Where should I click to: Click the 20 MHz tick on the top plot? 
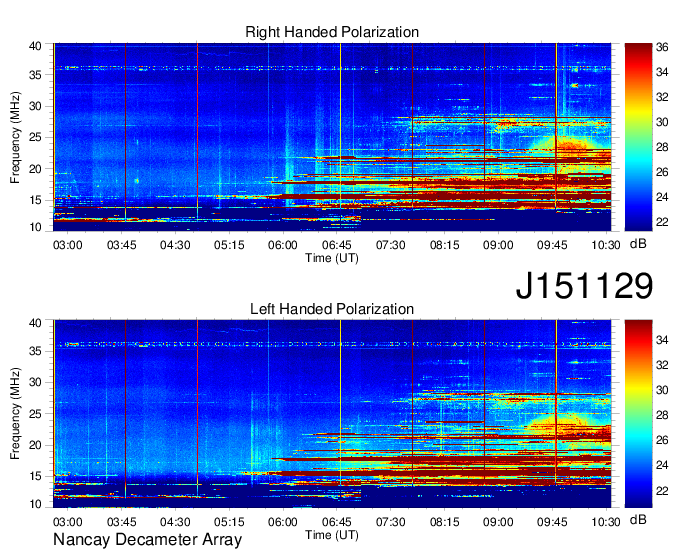[x=35, y=169]
